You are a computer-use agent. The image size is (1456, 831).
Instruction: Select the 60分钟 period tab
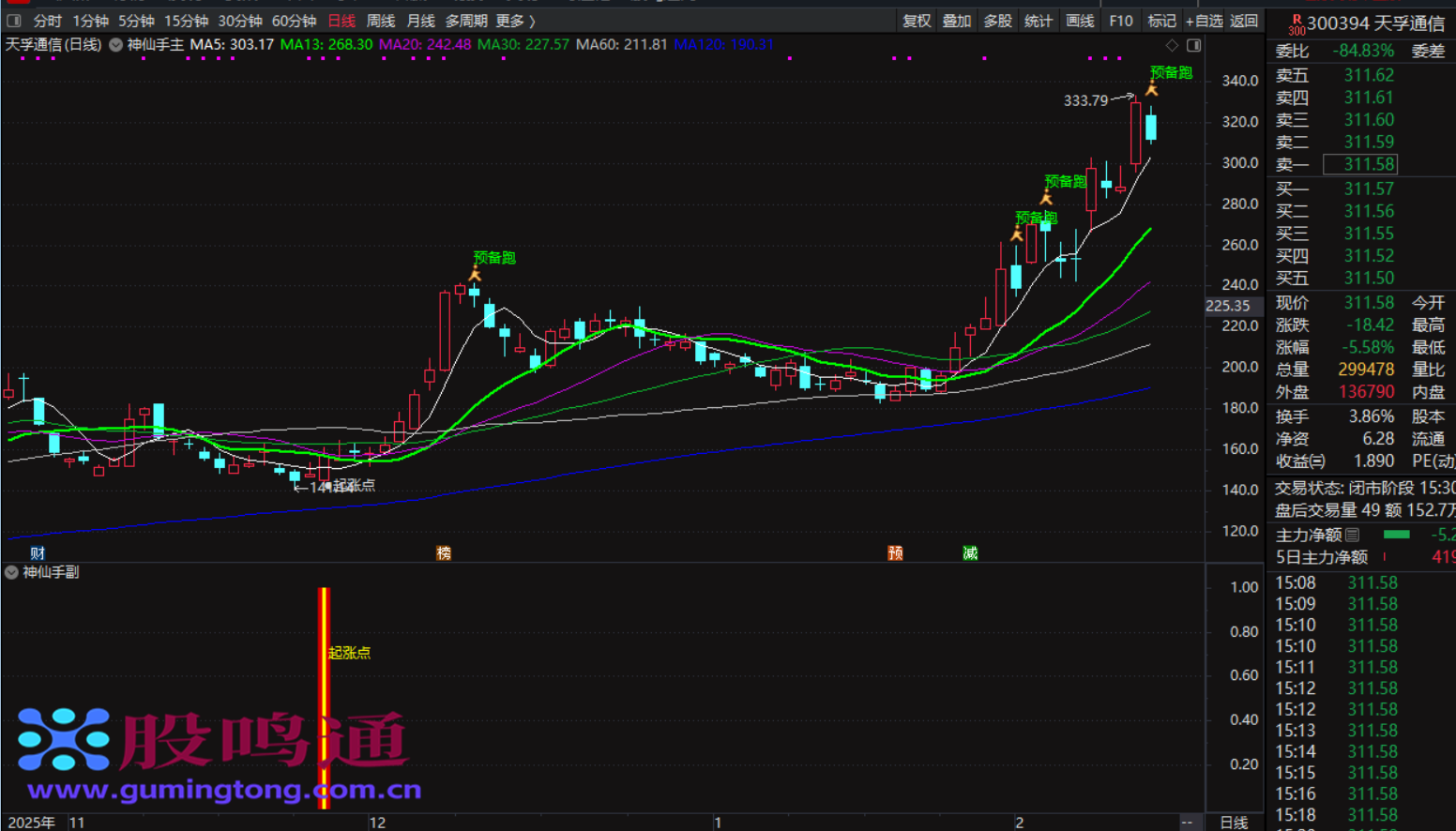294,21
